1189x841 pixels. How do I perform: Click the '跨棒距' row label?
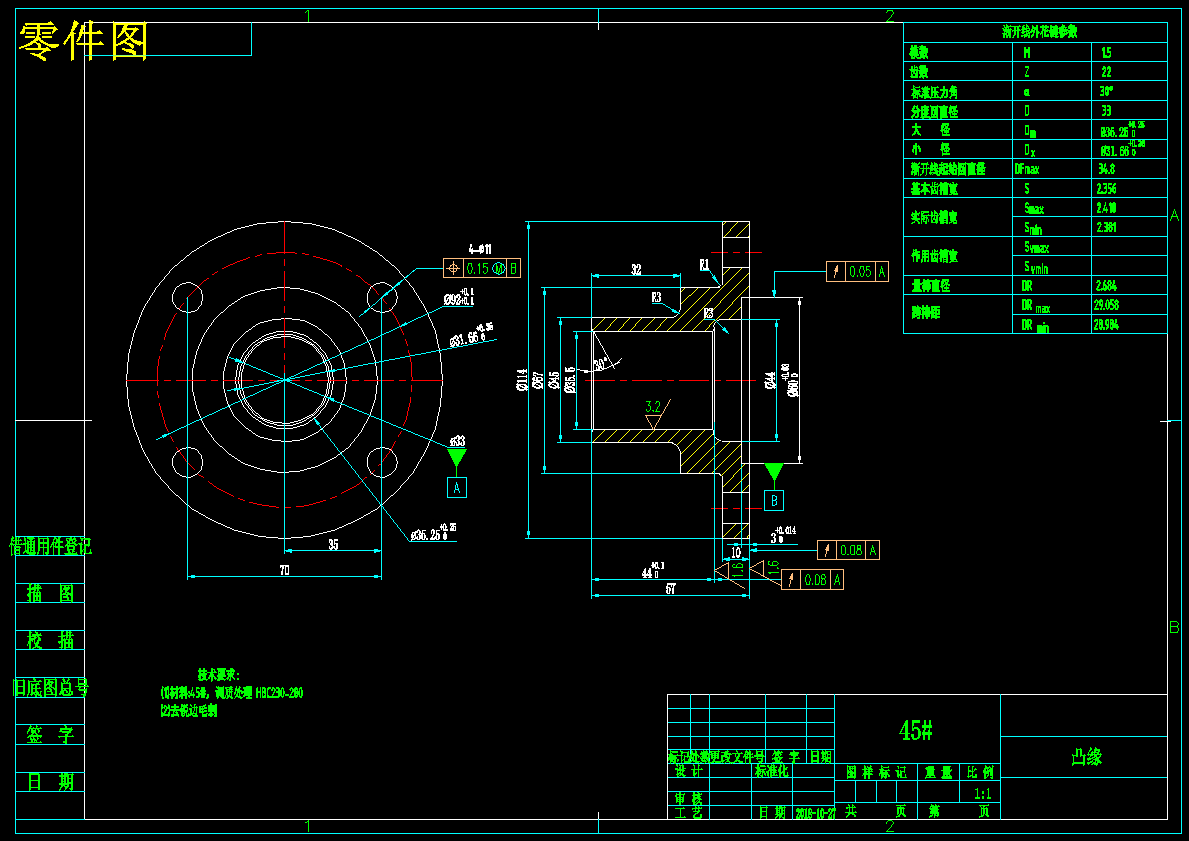pos(925,312)
